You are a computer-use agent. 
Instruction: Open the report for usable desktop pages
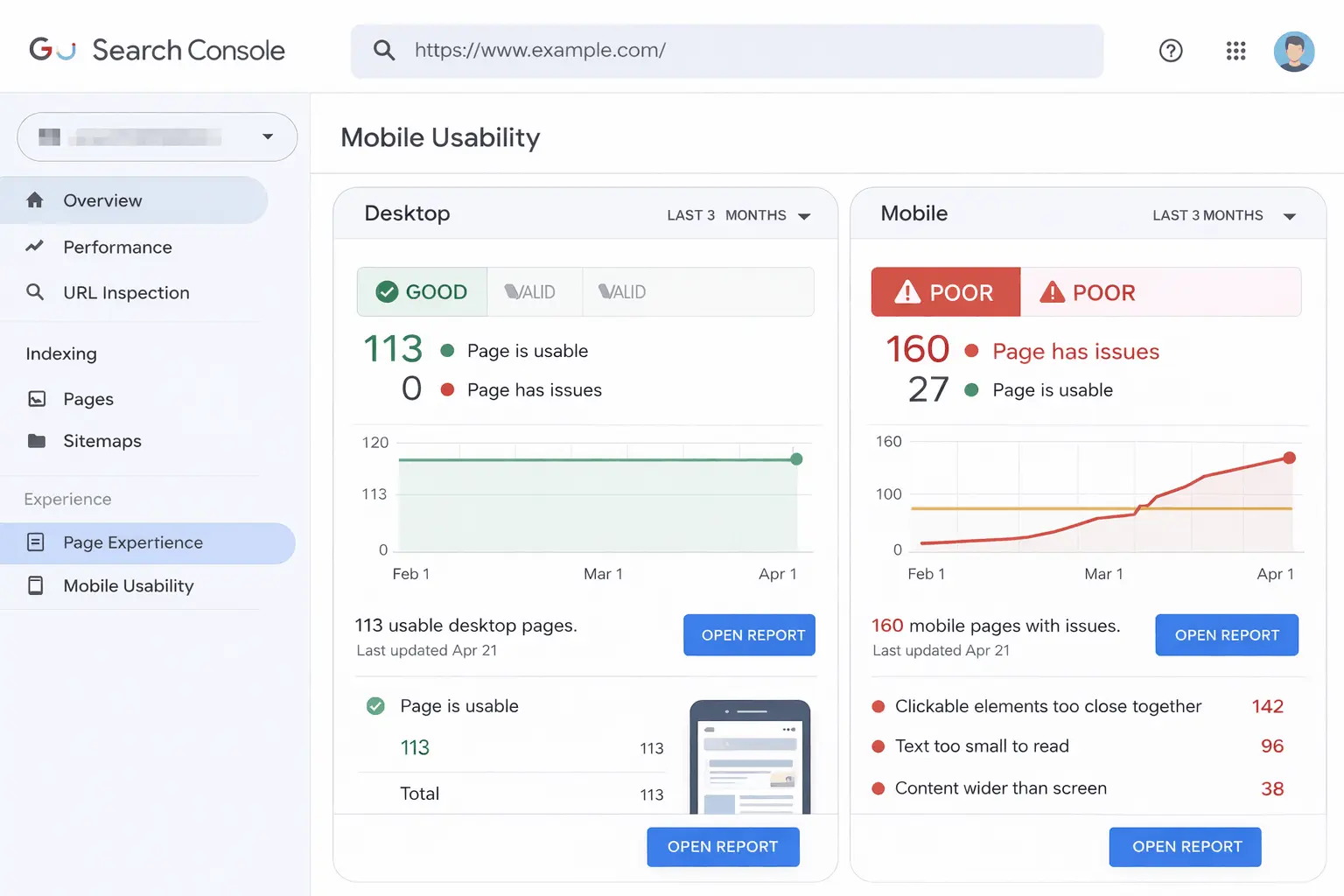[x=749, y=634]
